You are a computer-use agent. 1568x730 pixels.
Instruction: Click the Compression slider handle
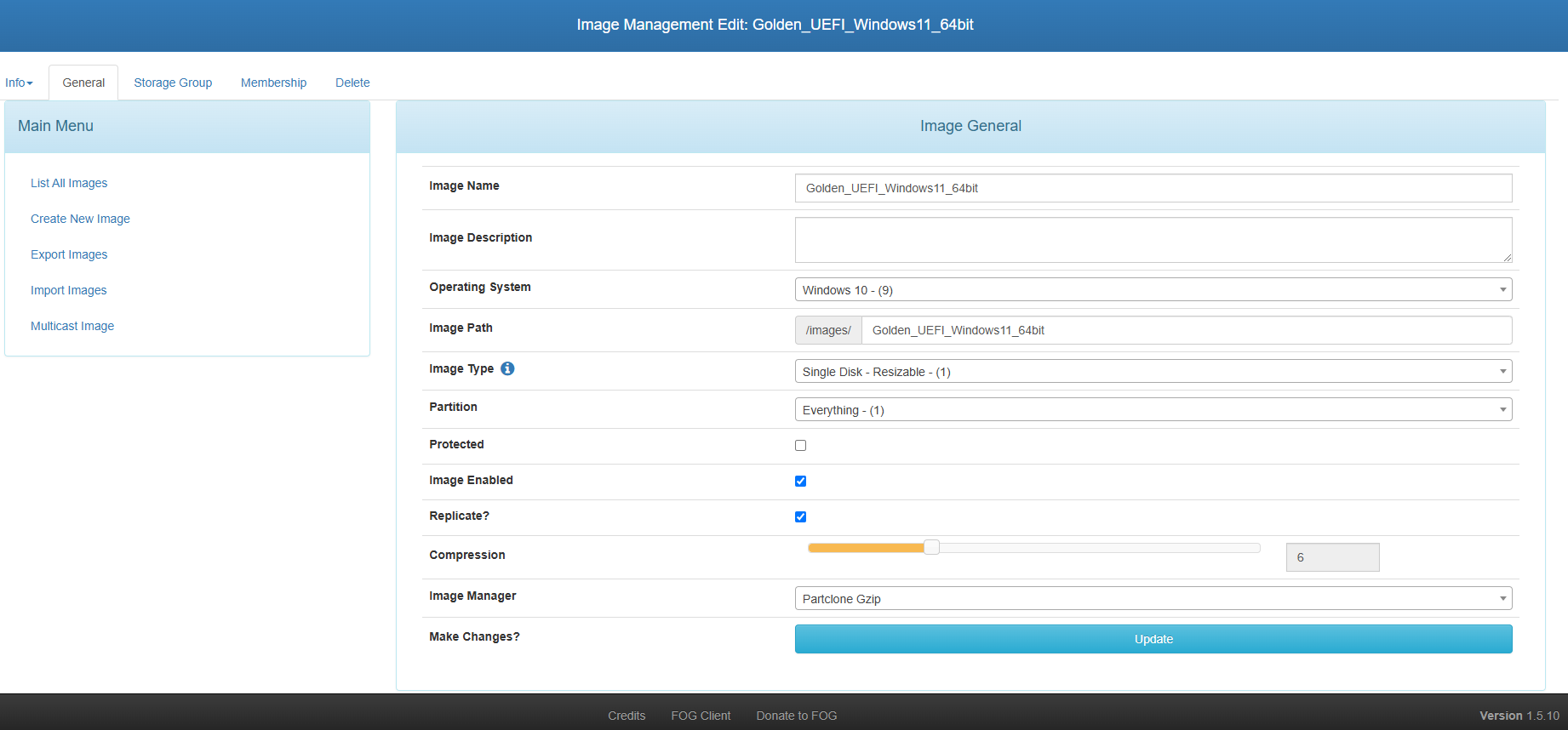point(932,547)
